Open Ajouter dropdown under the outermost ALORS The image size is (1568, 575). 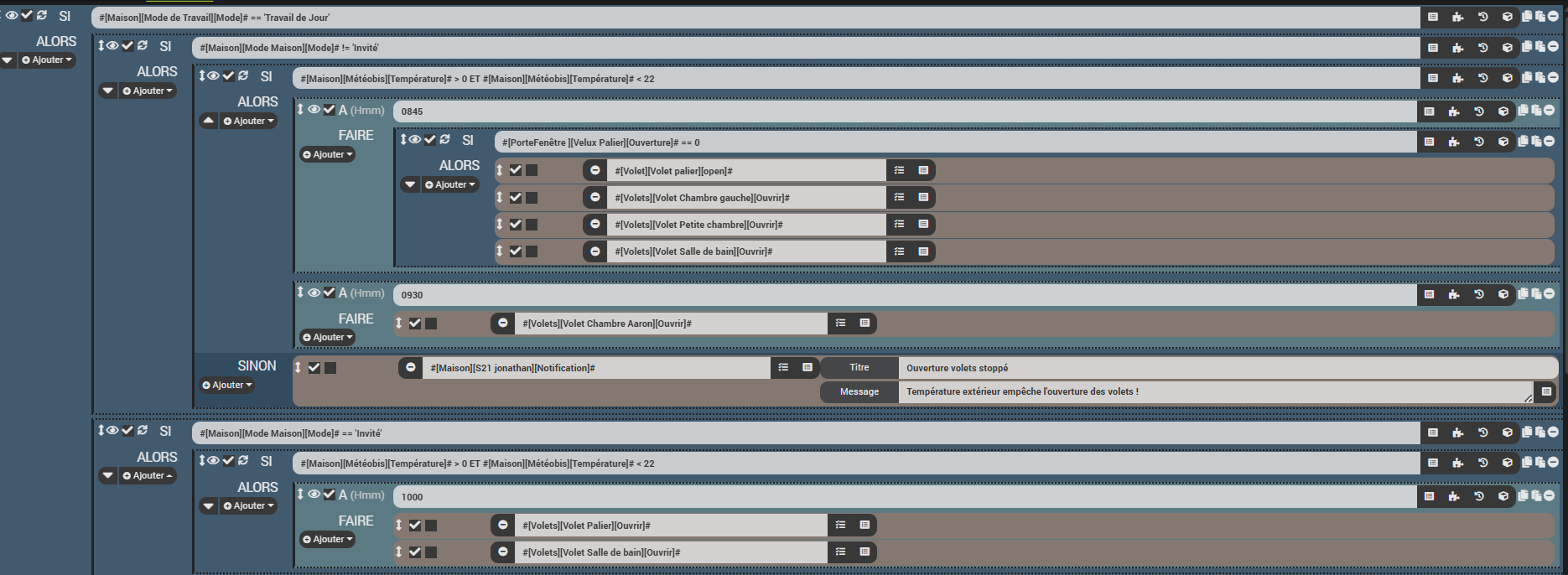[48, 60]
